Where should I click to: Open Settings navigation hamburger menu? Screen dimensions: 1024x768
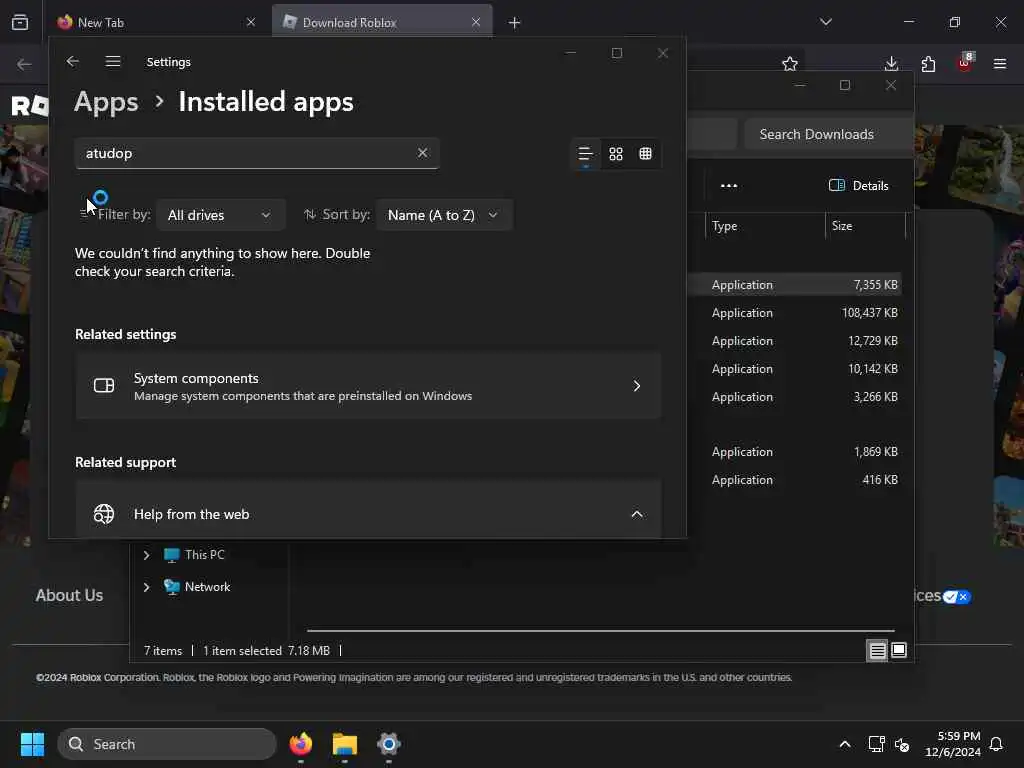tap(113, 61)
